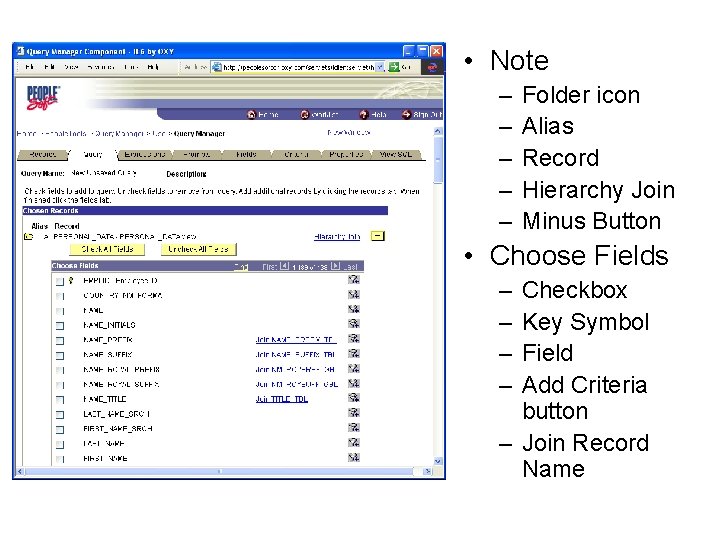Screen dimensions: 720x540
Task: Show next rows in Choose Fields
Action: click(x=335, y=266)
